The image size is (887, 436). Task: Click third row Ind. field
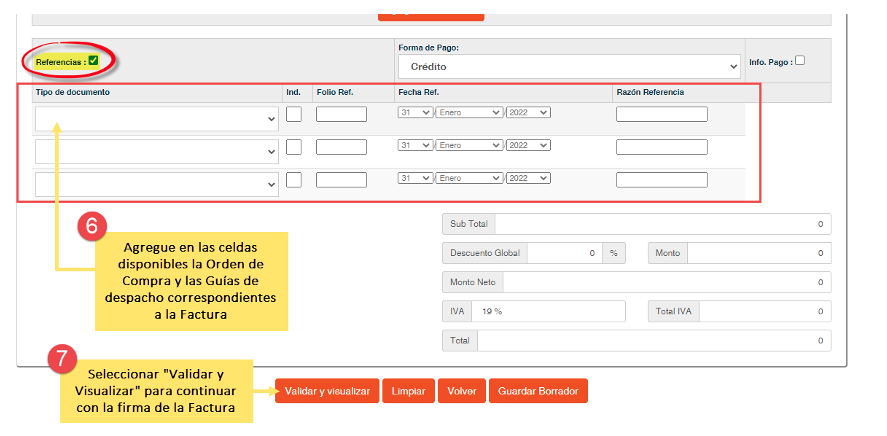(294, 180)
